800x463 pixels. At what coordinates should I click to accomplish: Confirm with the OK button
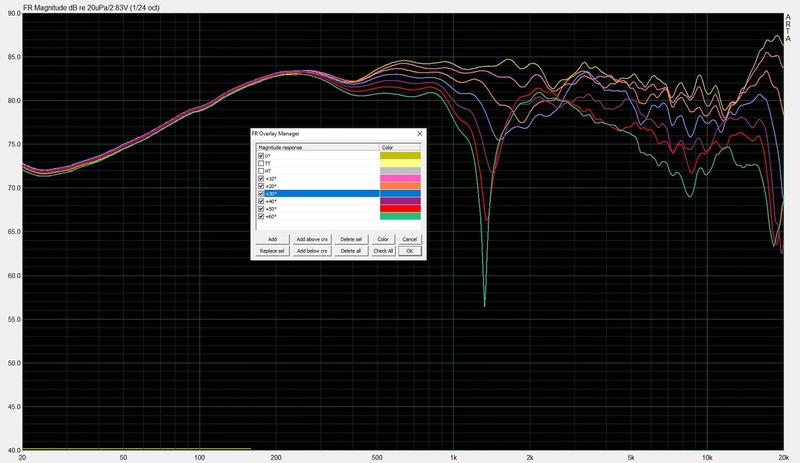409,251
